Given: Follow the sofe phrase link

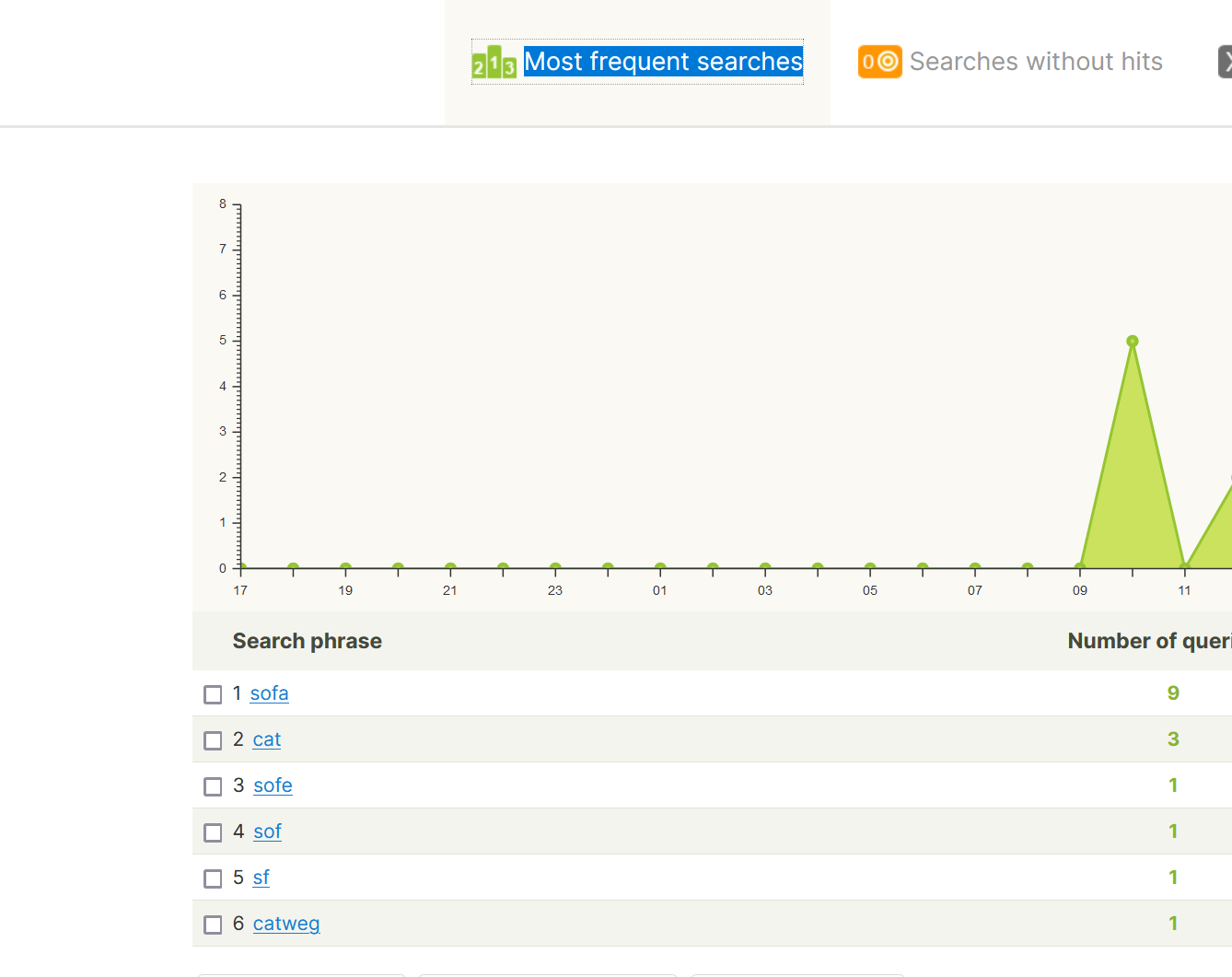Looking at the screenshot, I should [273, 785].
